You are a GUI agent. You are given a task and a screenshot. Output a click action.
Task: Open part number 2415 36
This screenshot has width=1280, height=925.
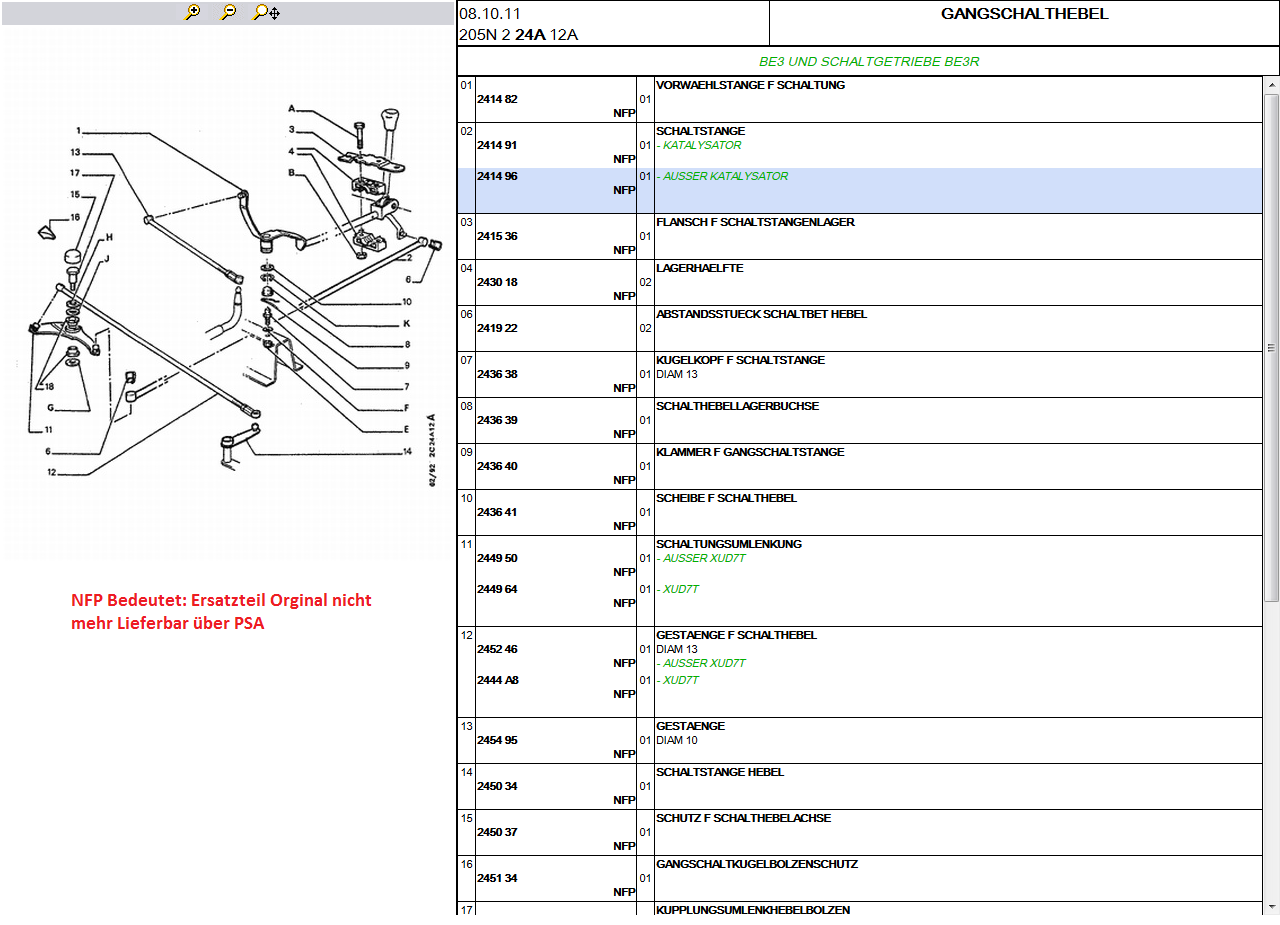coord(497,236)
